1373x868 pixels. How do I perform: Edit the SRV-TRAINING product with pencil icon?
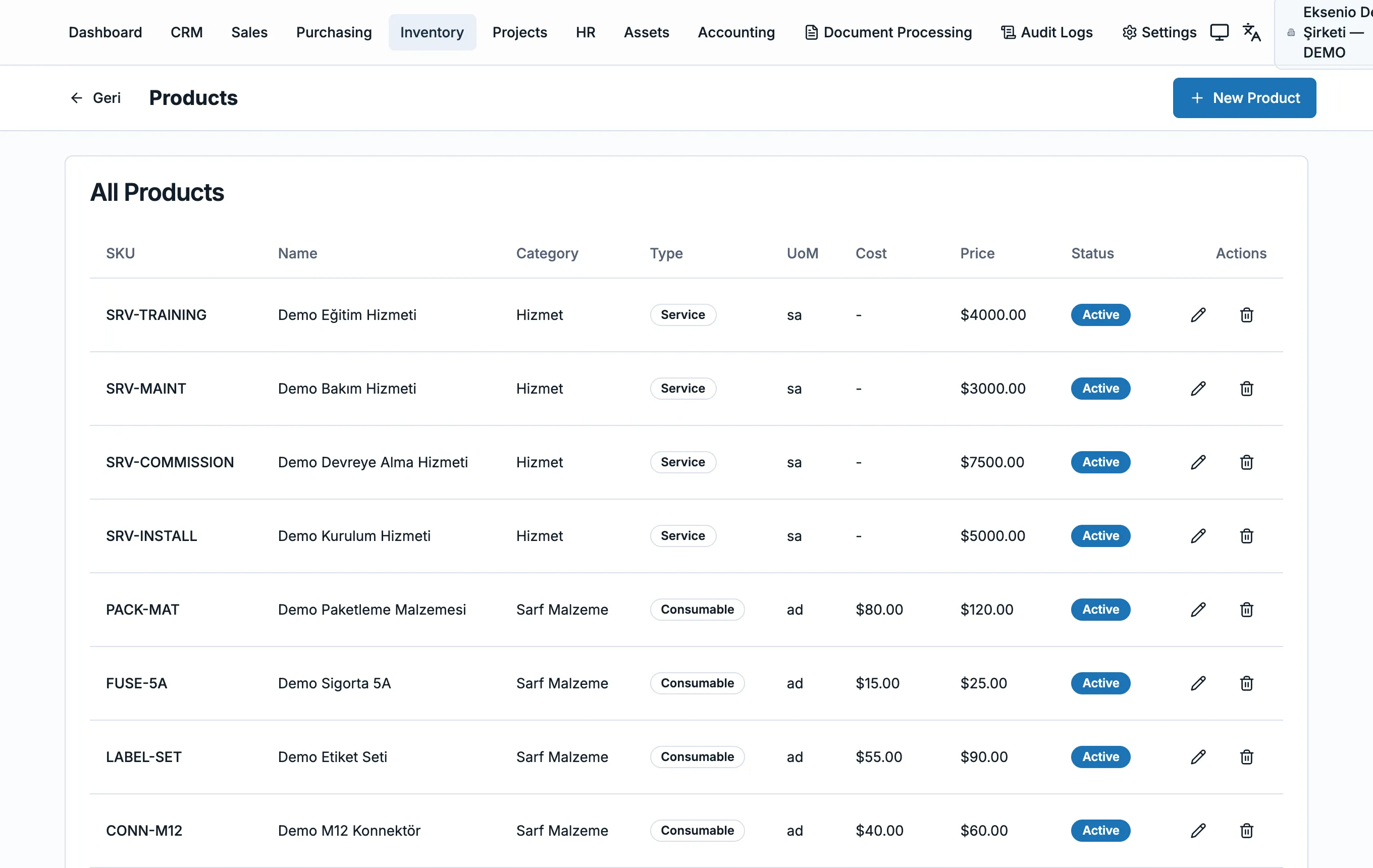(1198, 314)
